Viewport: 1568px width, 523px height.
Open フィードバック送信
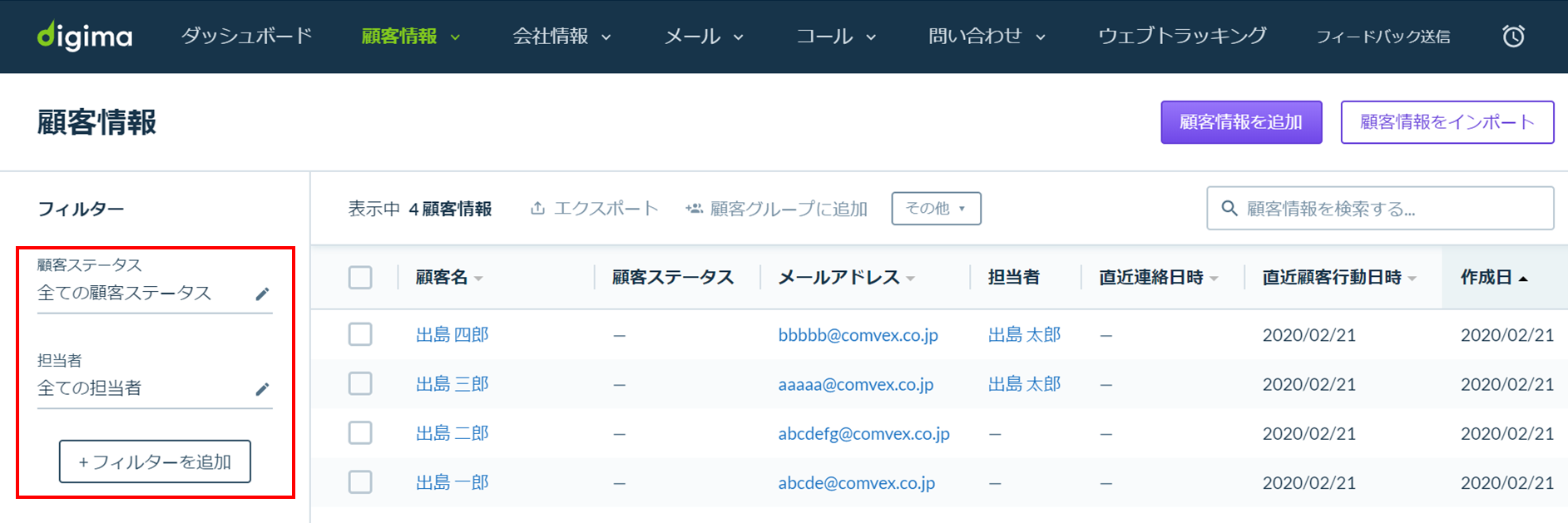point(1383,37)
